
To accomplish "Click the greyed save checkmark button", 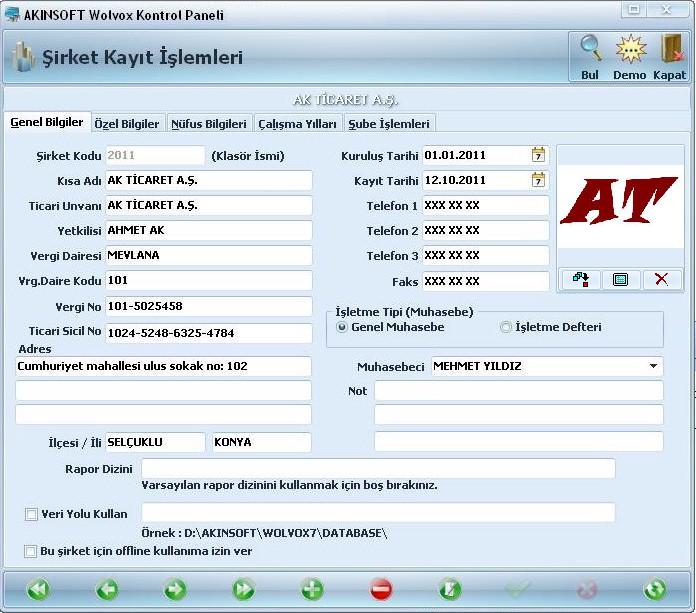I will click(518, 589).
